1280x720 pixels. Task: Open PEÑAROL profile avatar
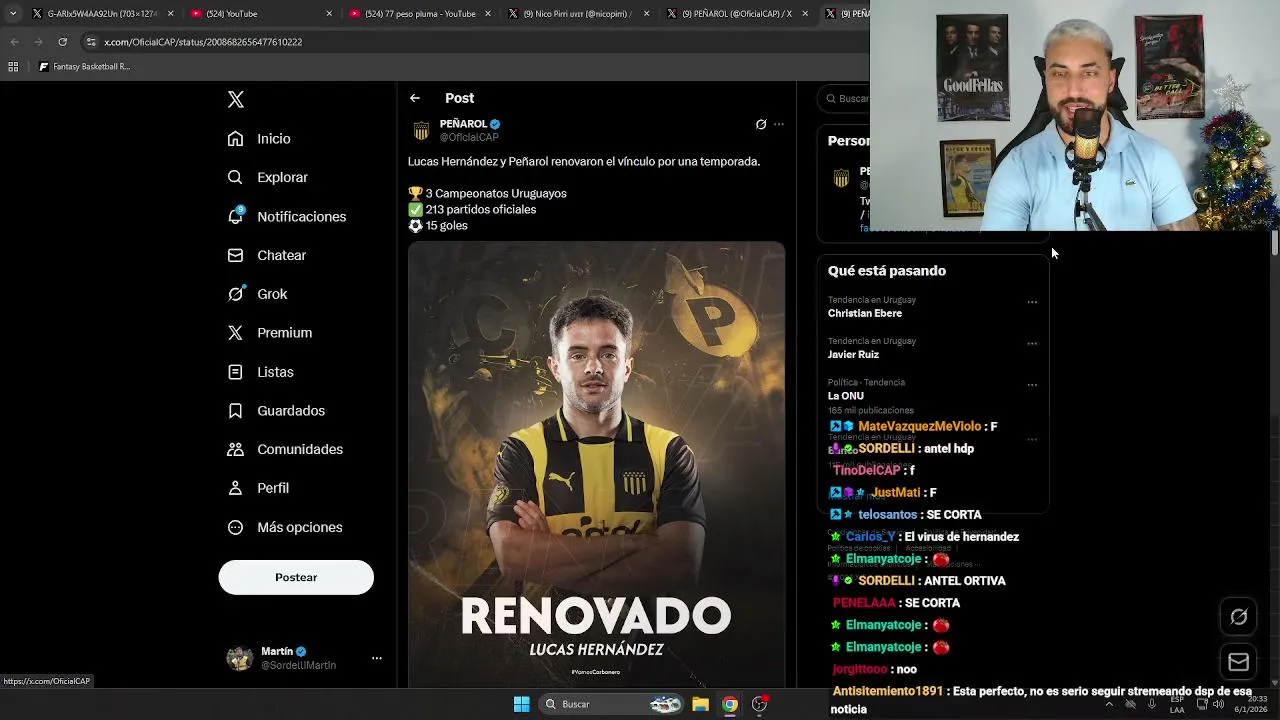(x=421, y=131)
